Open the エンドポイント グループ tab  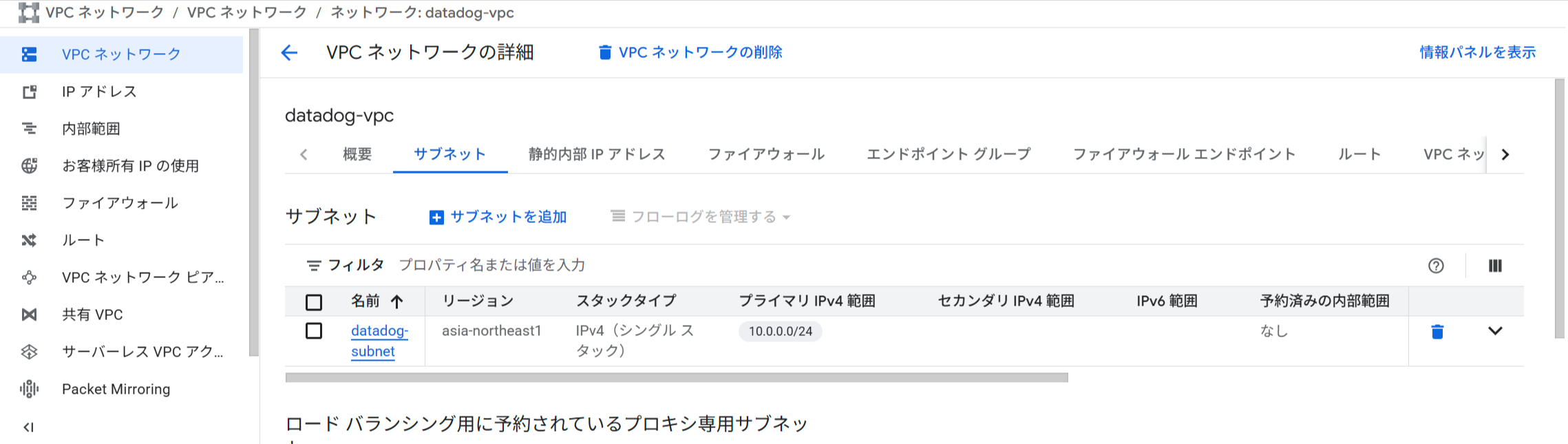(949, 154)
